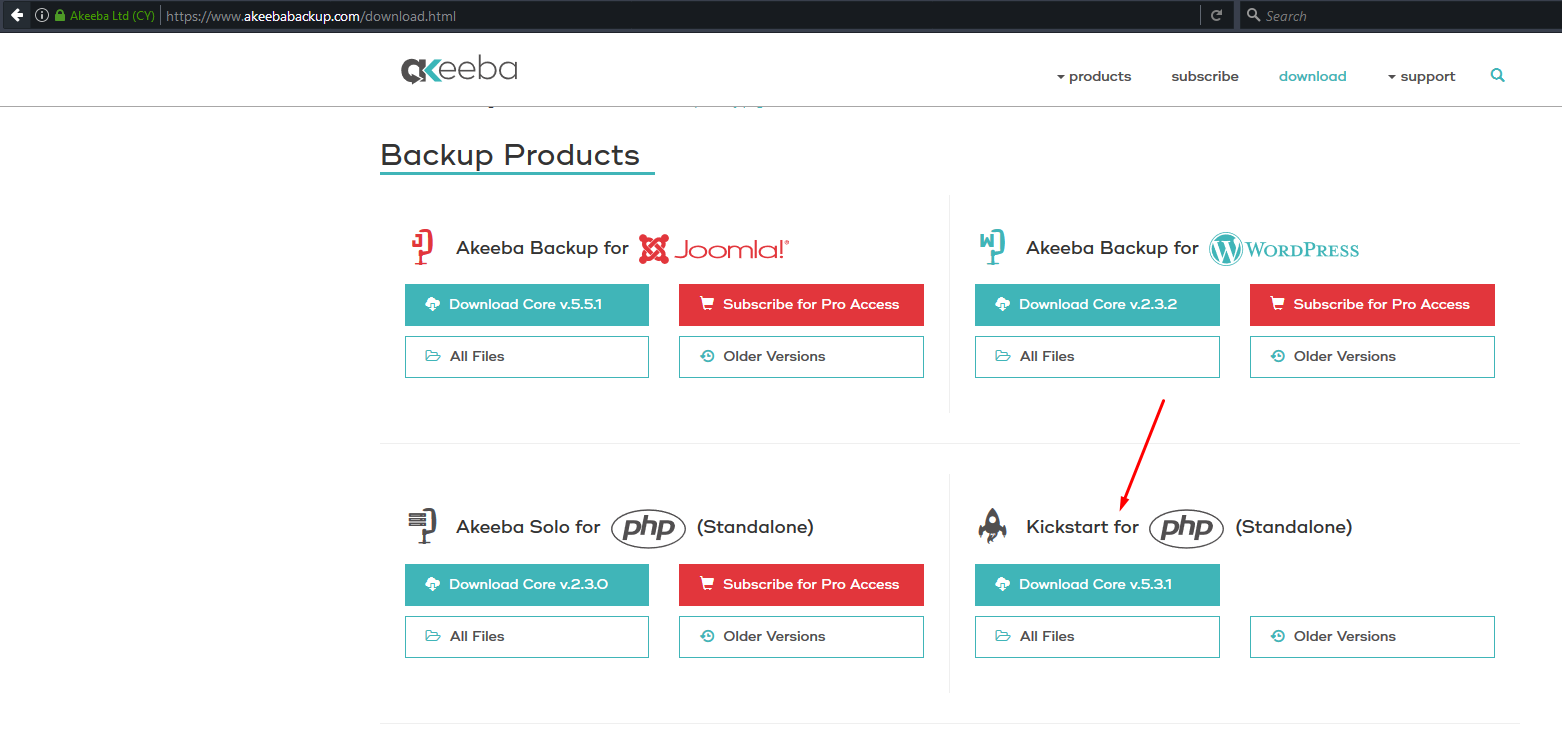Click the Akeeba Backup for WordPress product icon

[x=992, y=247]
